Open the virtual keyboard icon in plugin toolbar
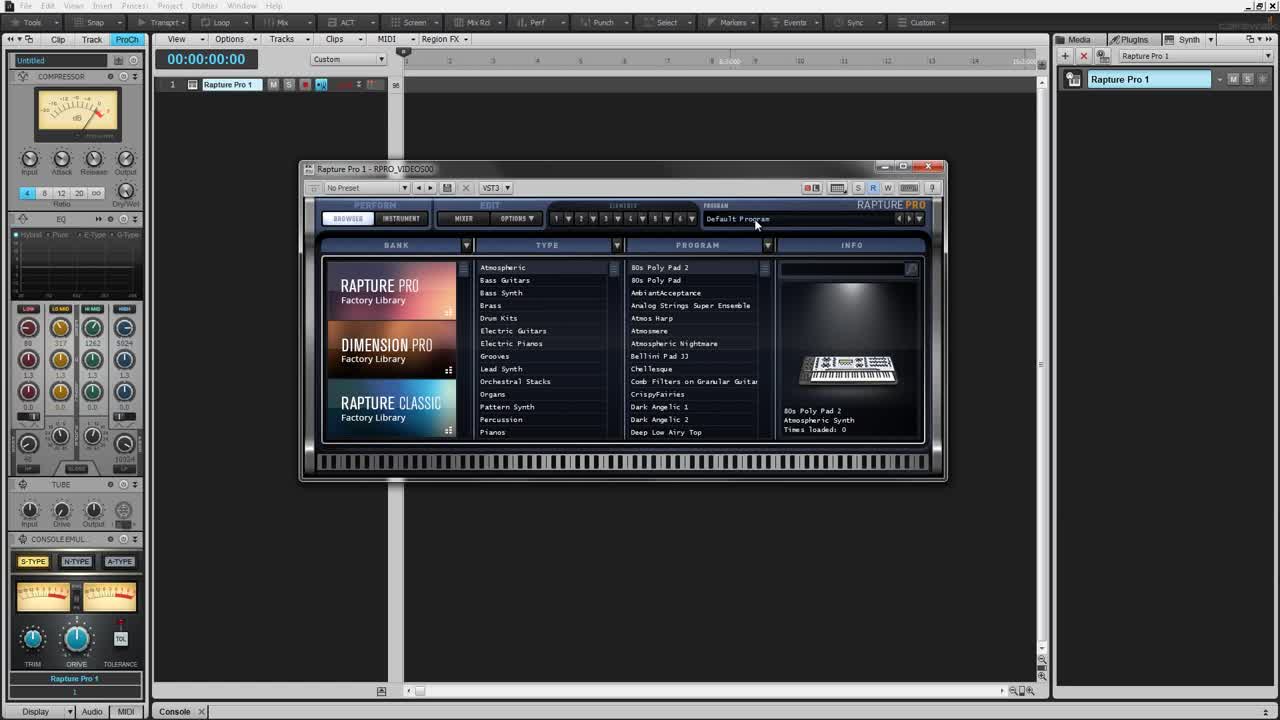Image resolution: width=1280 pixels, height=720 pixels. point(838,188)
